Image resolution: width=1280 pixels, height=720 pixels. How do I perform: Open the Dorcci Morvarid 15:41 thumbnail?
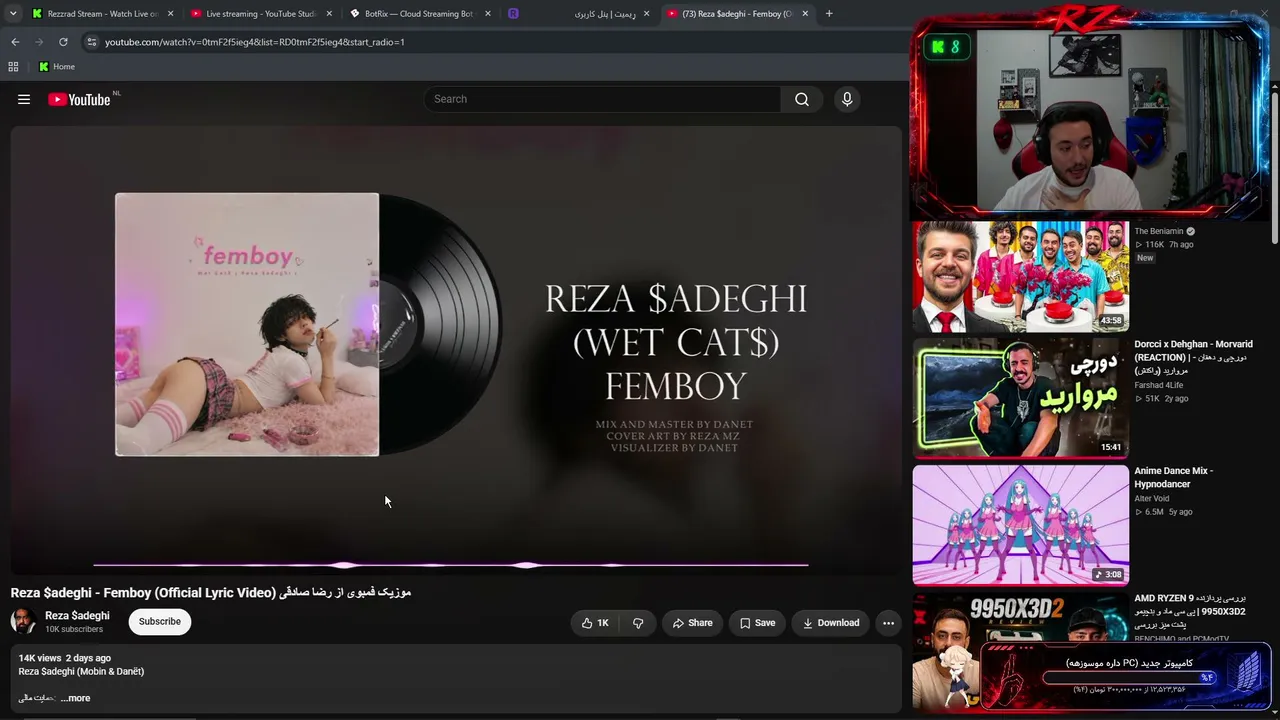(1020, 398)
